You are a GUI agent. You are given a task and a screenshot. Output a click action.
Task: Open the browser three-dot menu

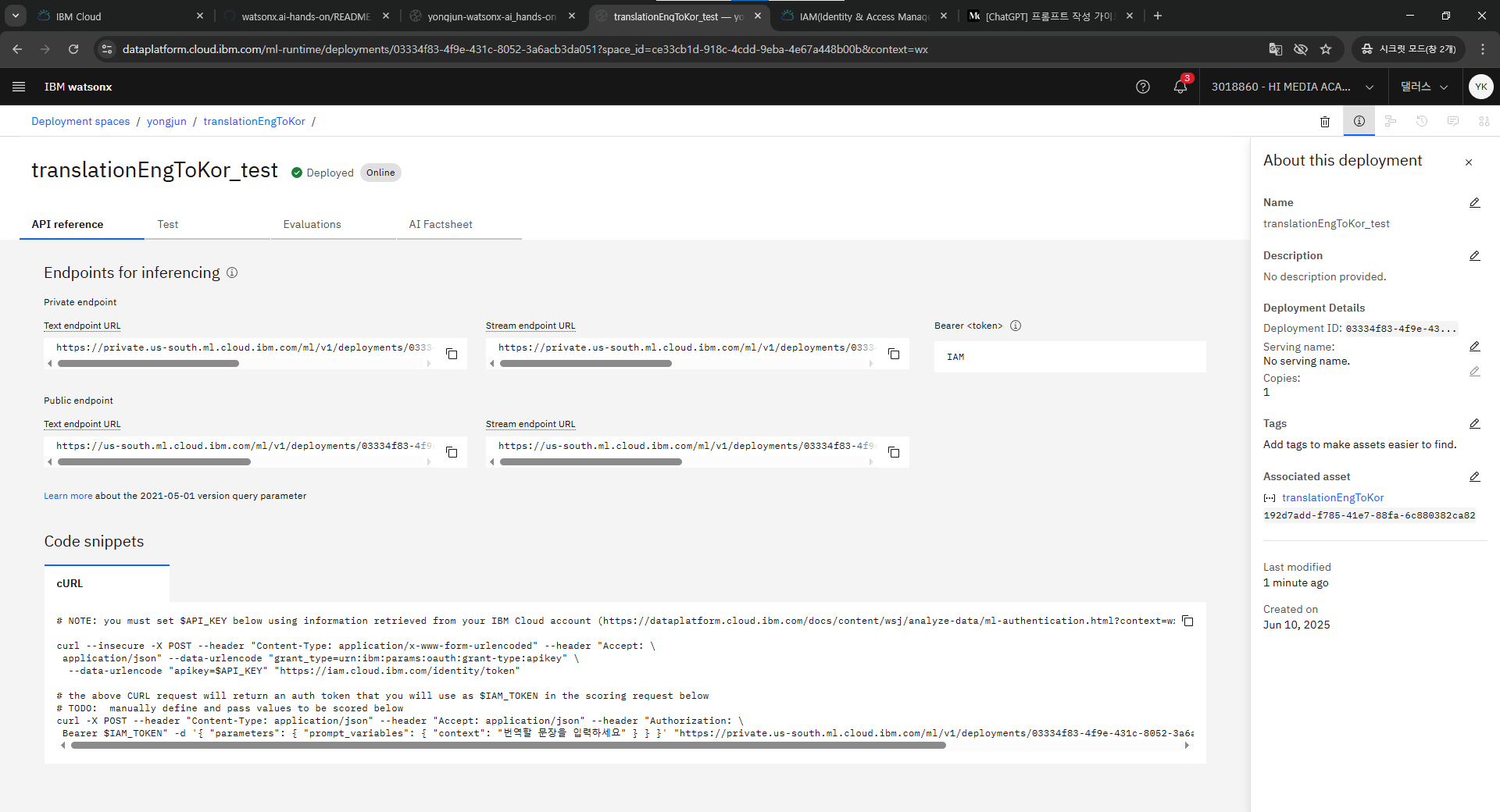point(1483,49)
